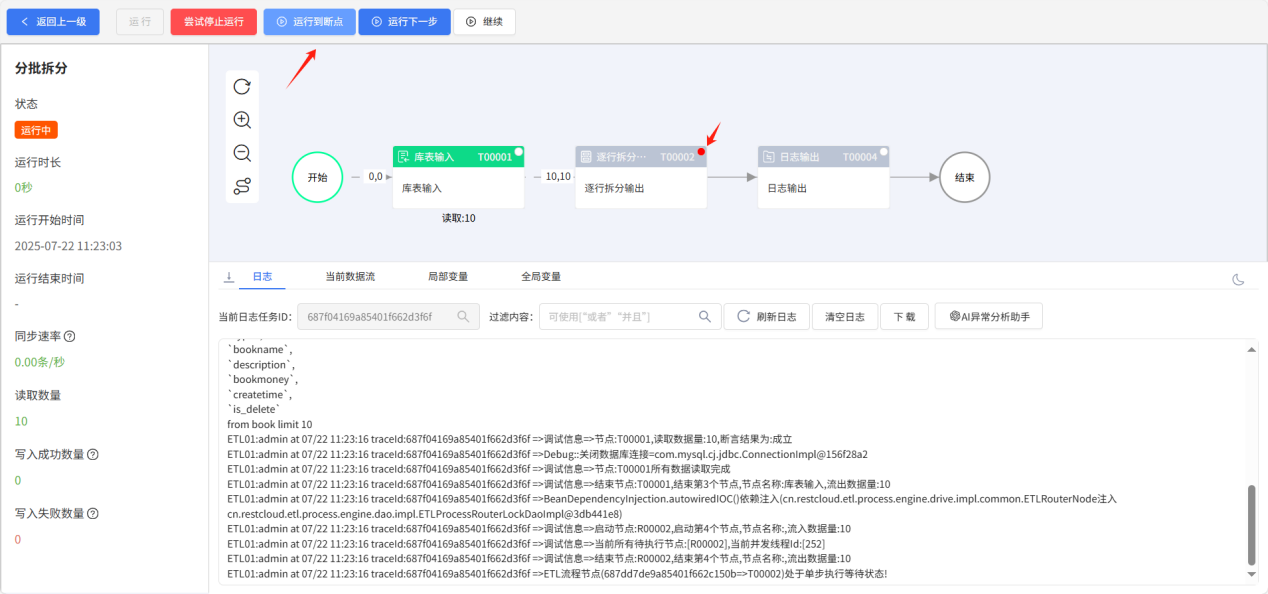
Task: Select the 开始 start node
Action: pos(318,177)
